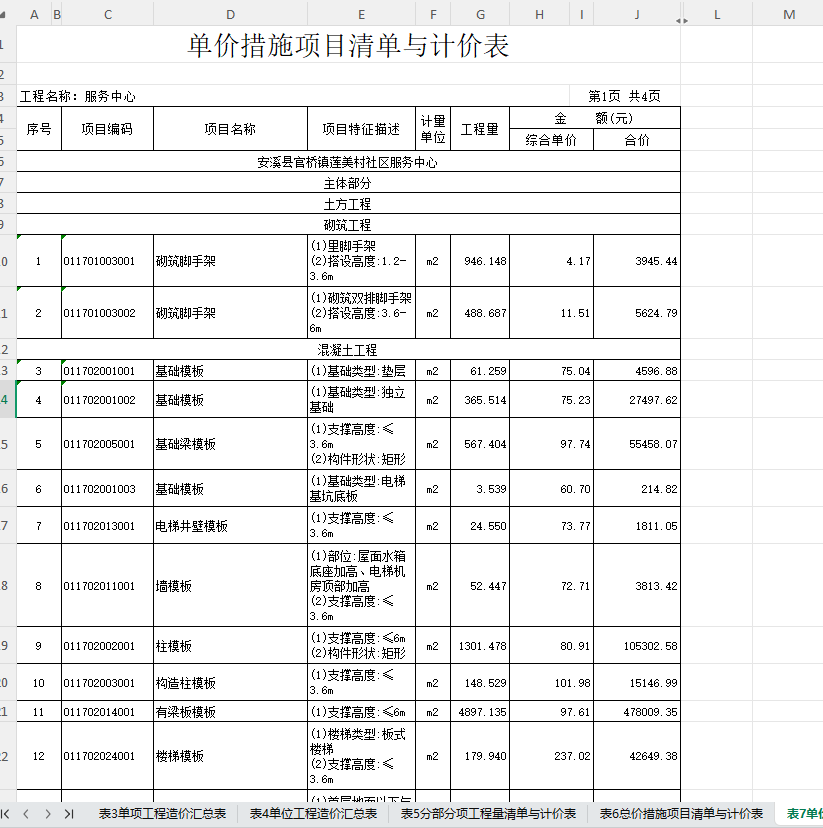This screenshot has height=828, width=823.
Task: Select unit price cell 11.51
Action: pos(551,313)
